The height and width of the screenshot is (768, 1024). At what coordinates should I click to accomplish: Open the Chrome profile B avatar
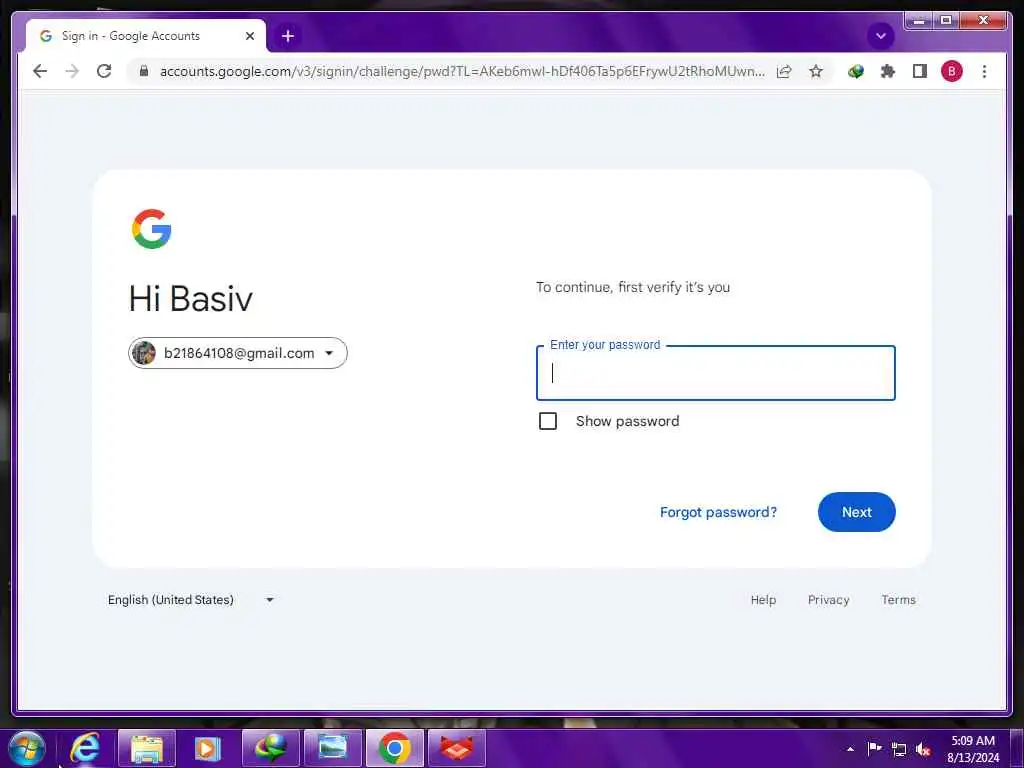pos(952,71)
